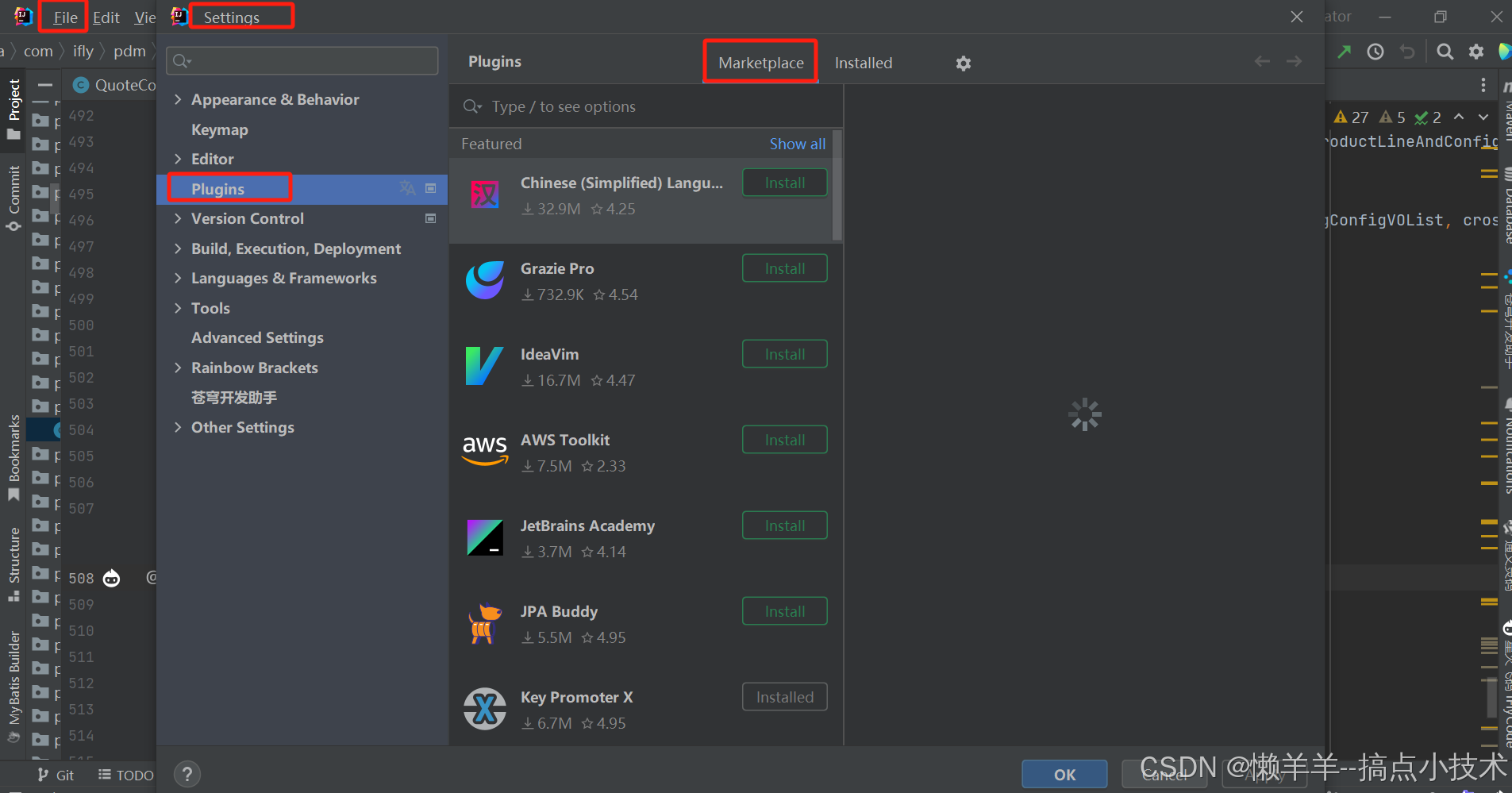Open the Bookmarks tool window tab
The image size is (1512, 793).
tap(13, 458)
